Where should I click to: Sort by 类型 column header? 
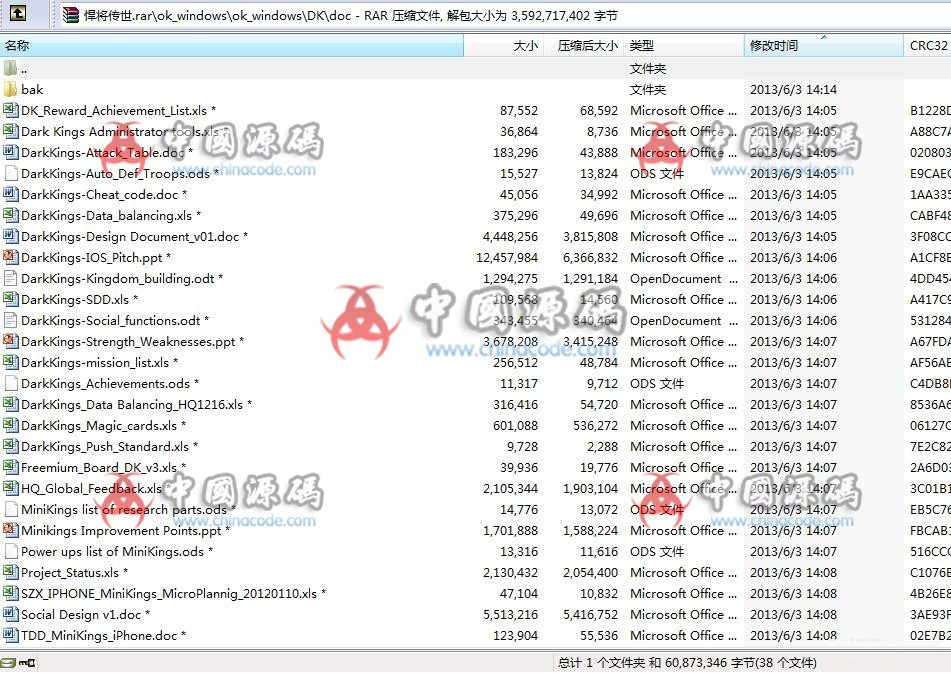tap(684, 45)
